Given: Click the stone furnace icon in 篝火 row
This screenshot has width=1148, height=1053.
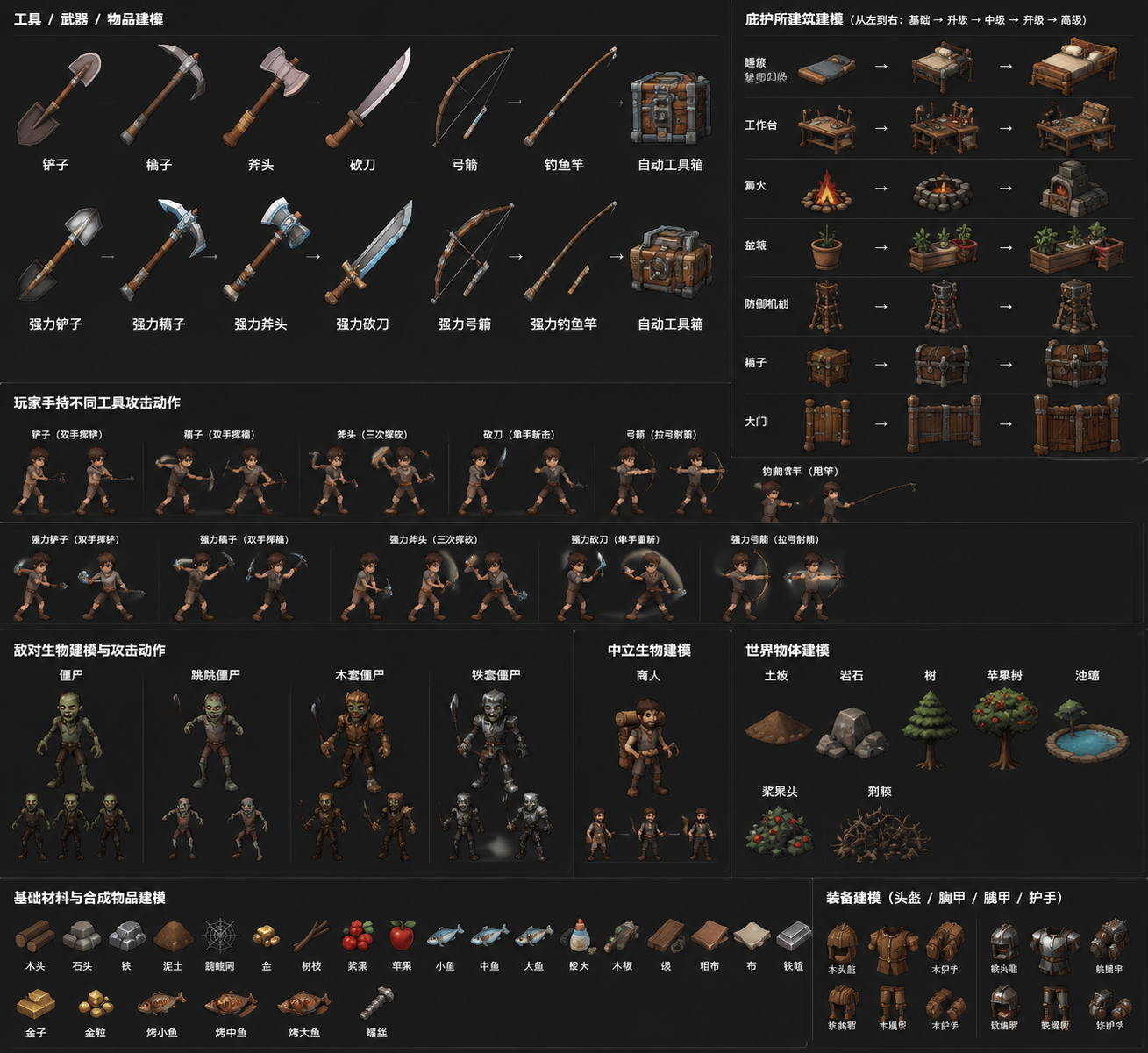Looking at the screenshot, I should 1073,188.
